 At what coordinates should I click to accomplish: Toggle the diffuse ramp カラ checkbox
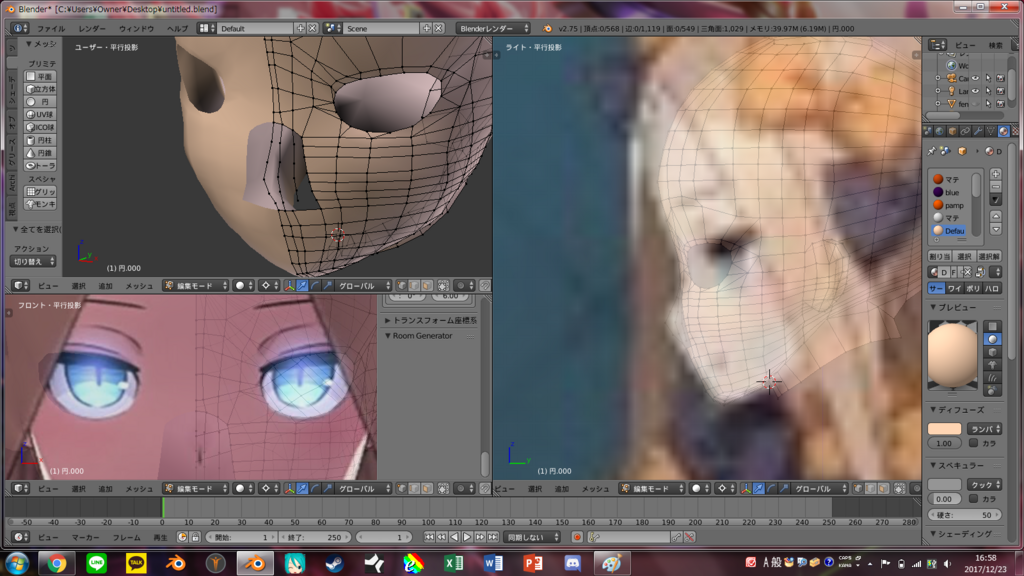tap(974, 443)
